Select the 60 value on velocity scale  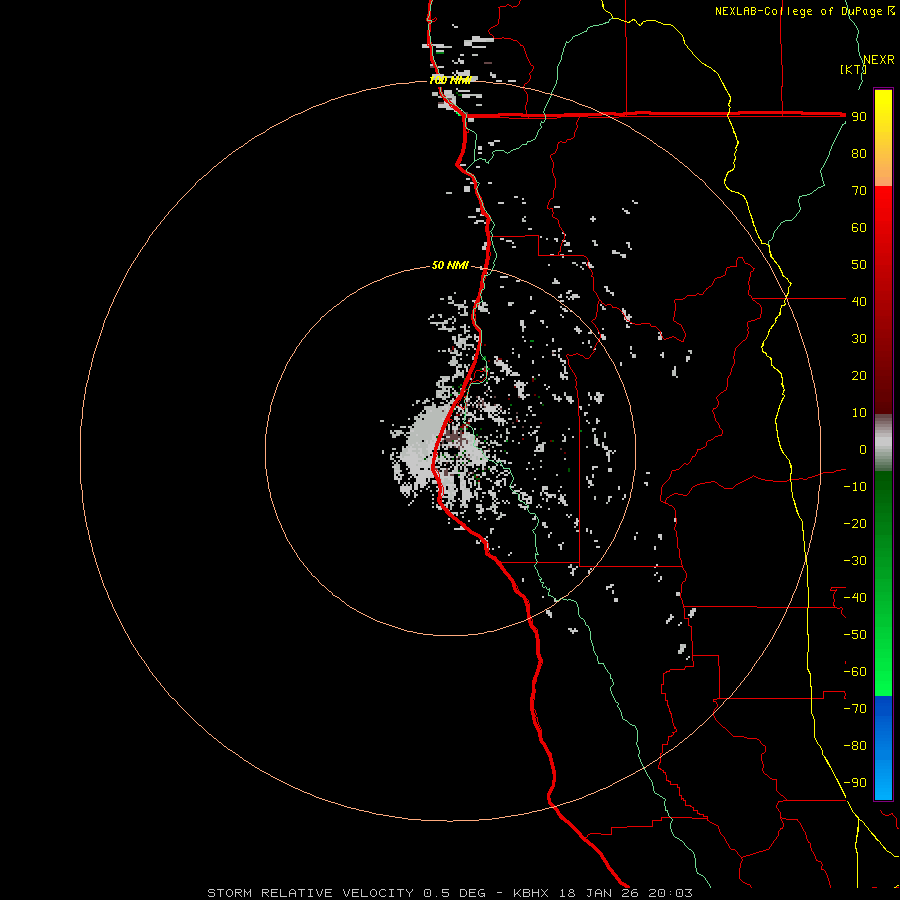coord(859,227)
